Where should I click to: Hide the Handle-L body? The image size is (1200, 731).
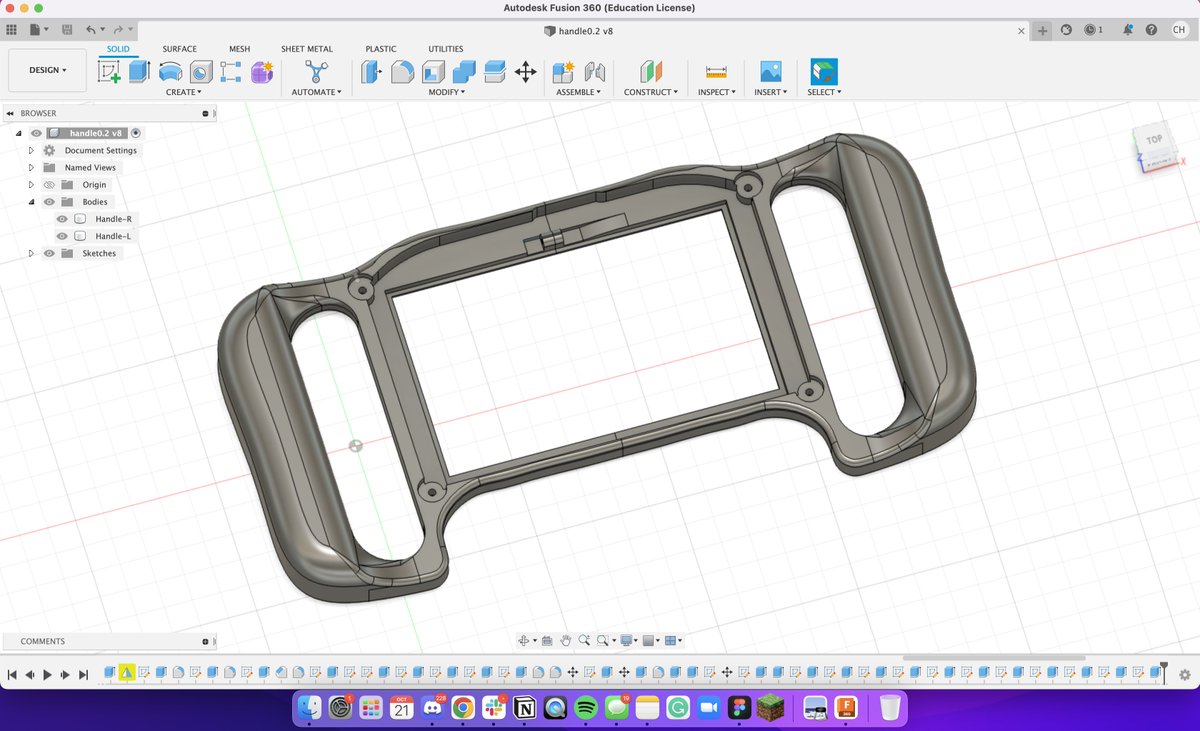[62, 235]
